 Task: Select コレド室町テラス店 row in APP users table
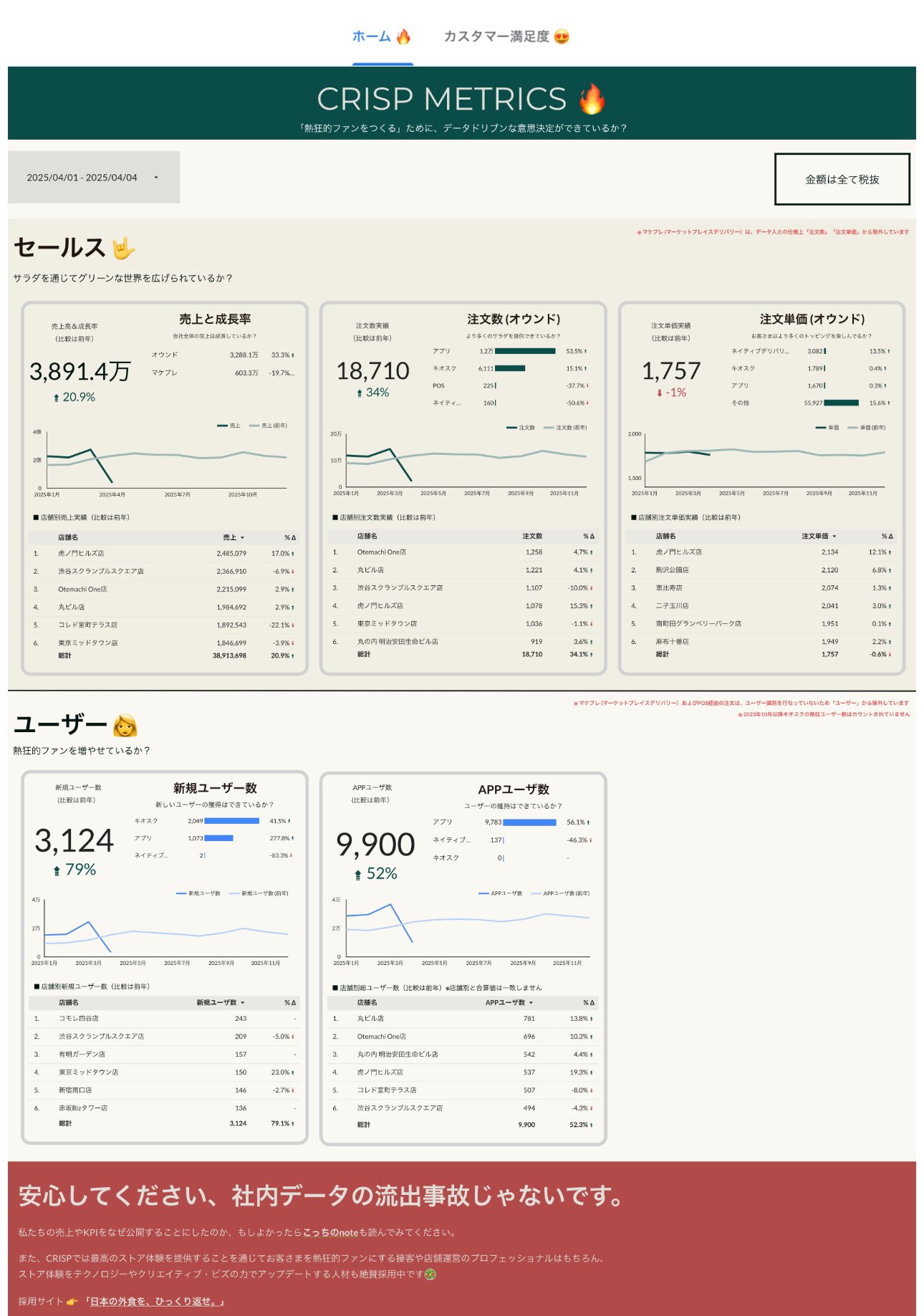click(463, 1090)
